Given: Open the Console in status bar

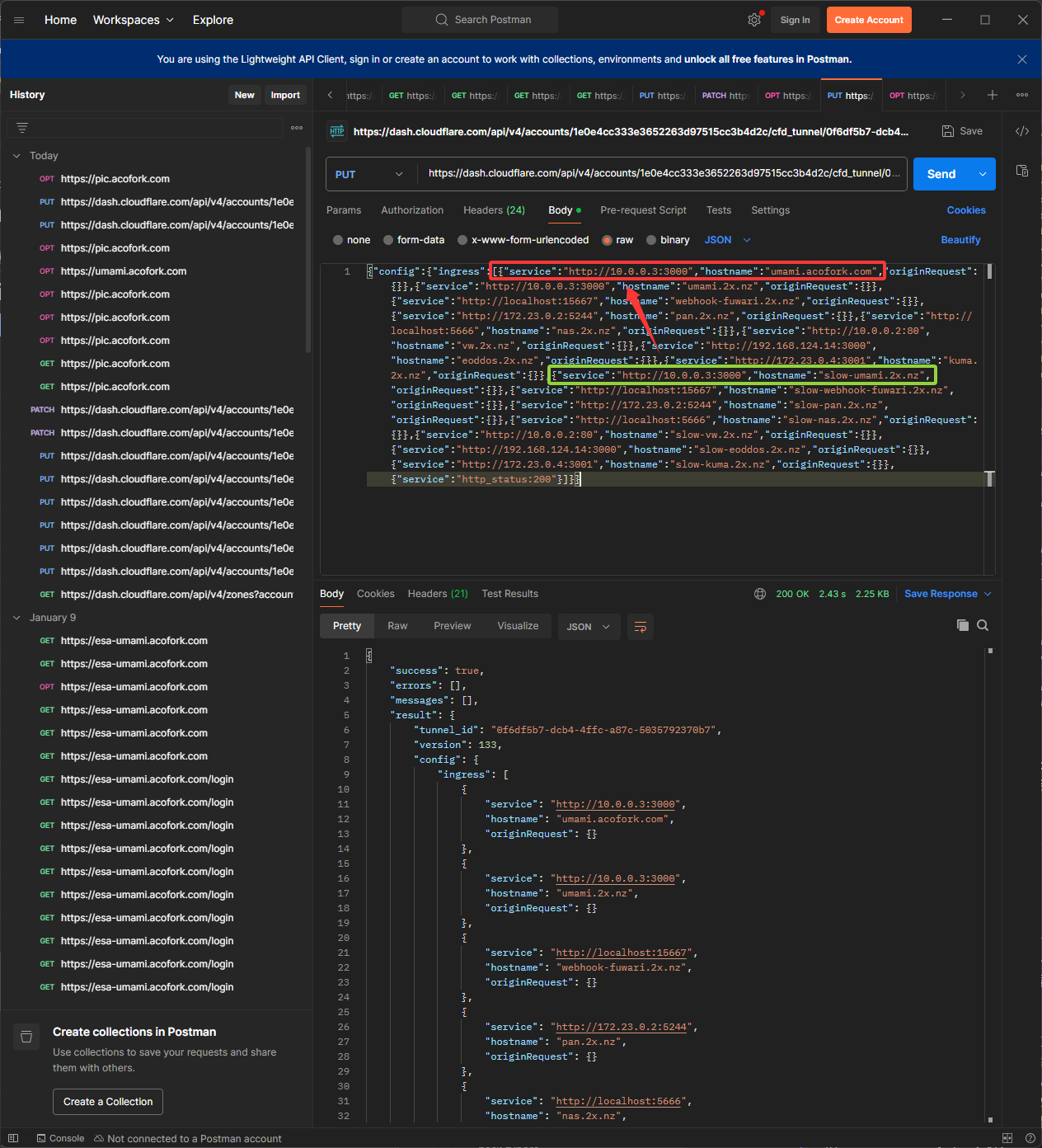Looking at the screenshot, I should click(x=60, y=1138).
